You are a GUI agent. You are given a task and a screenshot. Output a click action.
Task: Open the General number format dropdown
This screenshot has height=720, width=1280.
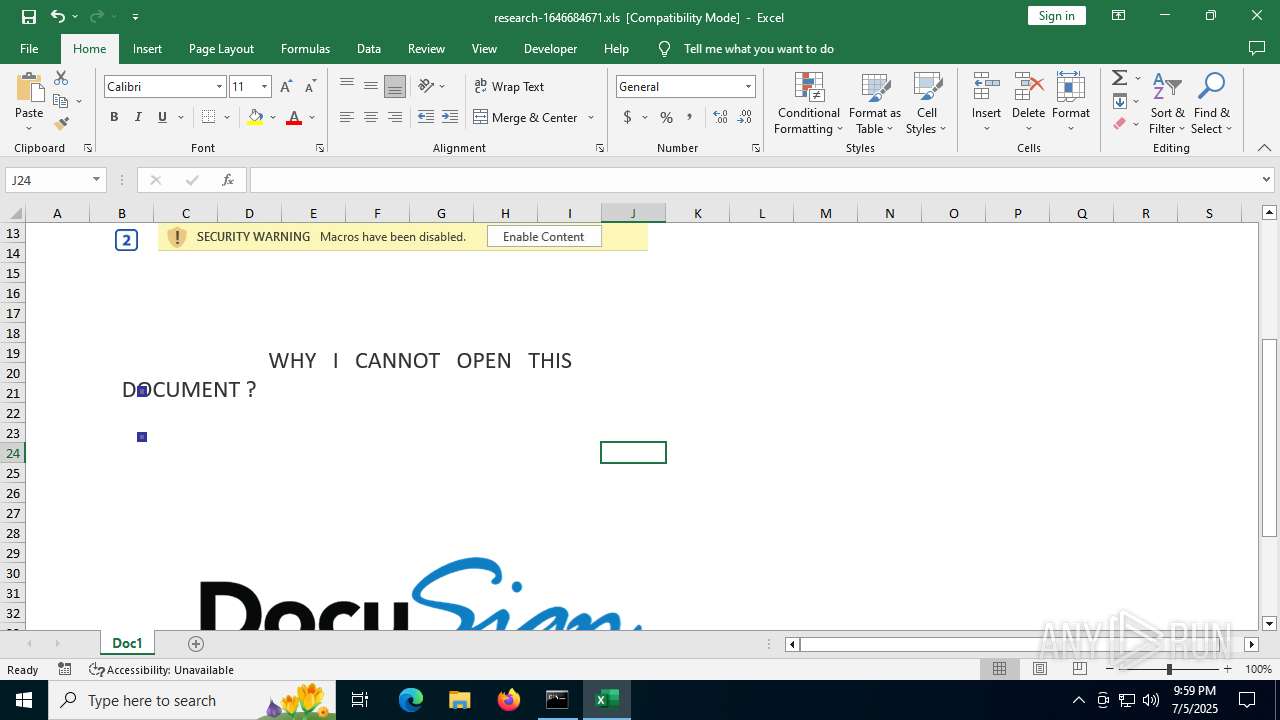(747, 87)
